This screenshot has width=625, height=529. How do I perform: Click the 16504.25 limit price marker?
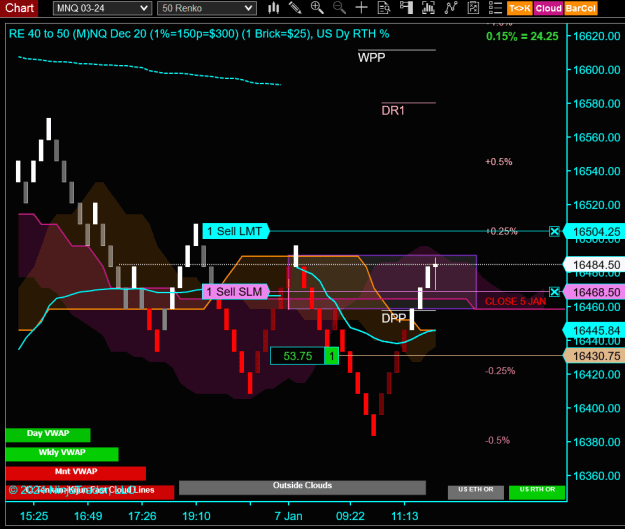[594, 232]
